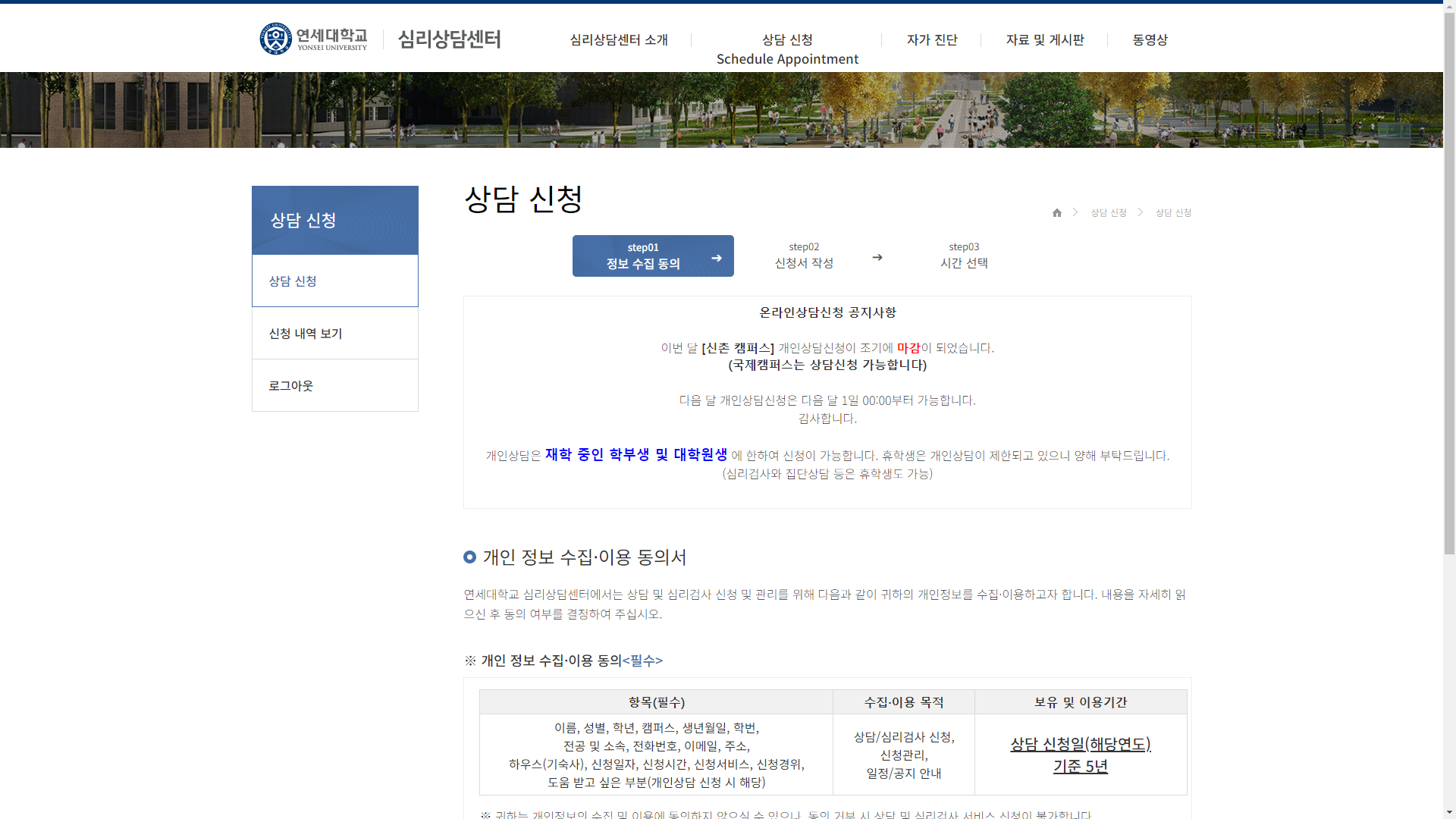This screenshot has height=819, width=1456.
Task: Open the 동영상 menu
Action: pyautogui.click(x=1150, y=39)
